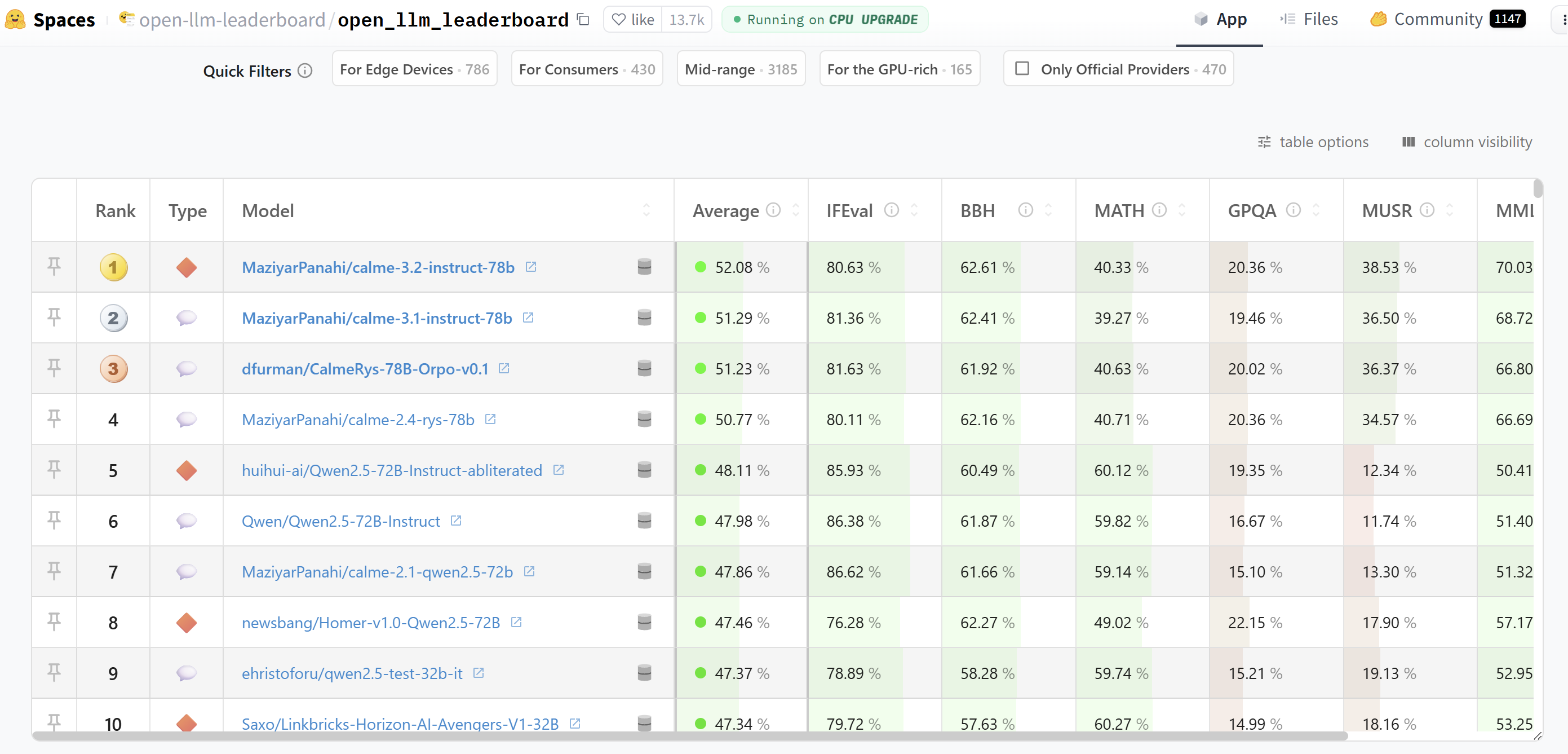Enable Only Official Providers checkbox
The width and height of the screenshot is (1568, 754).
pyautogui.click(x=1022, y=69)
